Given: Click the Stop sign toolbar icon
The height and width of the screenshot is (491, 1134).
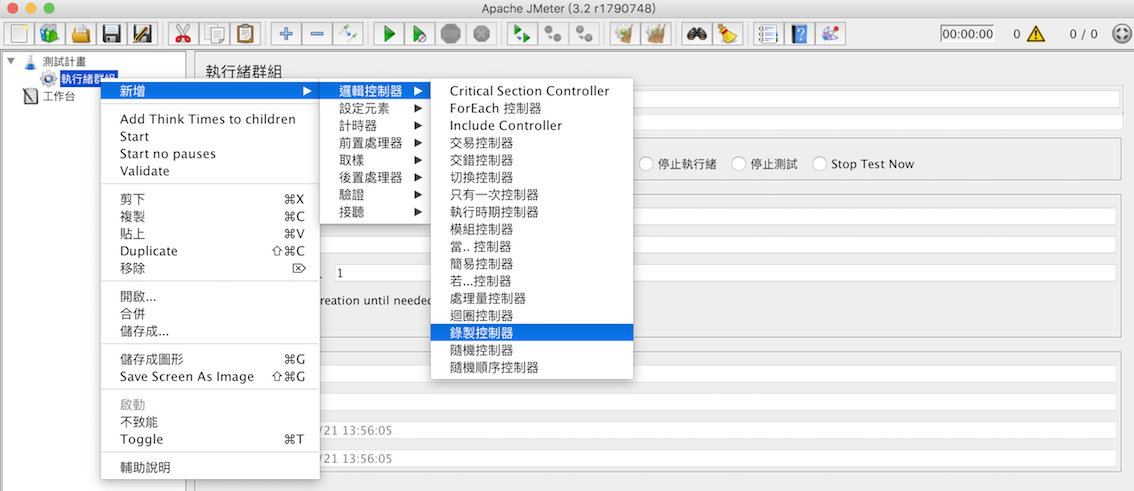Looking at the screenshot, I should point(451,33).
